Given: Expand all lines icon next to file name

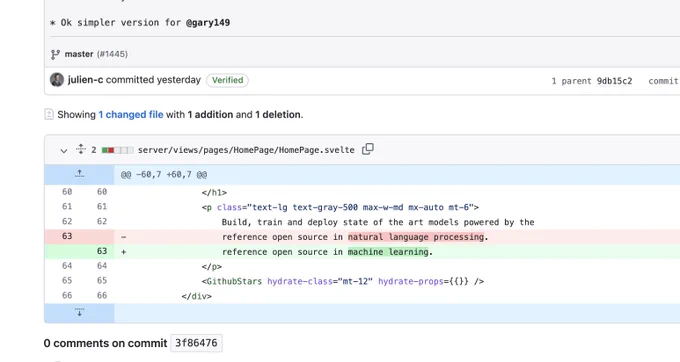Looking at the screenshot, I should pos(81,149).
